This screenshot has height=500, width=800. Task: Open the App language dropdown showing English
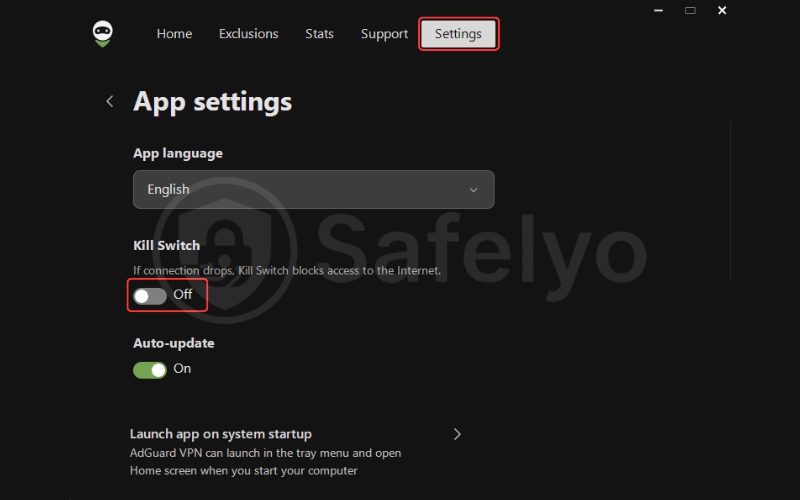313,189
